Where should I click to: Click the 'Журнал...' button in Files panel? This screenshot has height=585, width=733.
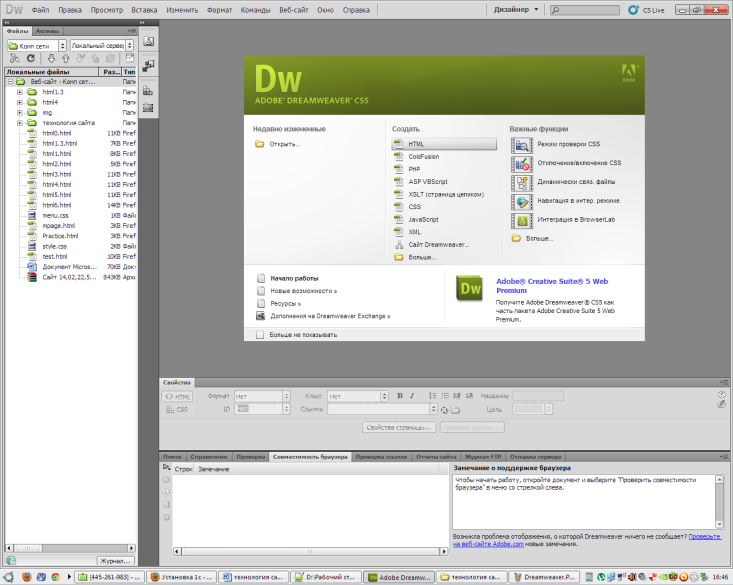tap(115, 561)
